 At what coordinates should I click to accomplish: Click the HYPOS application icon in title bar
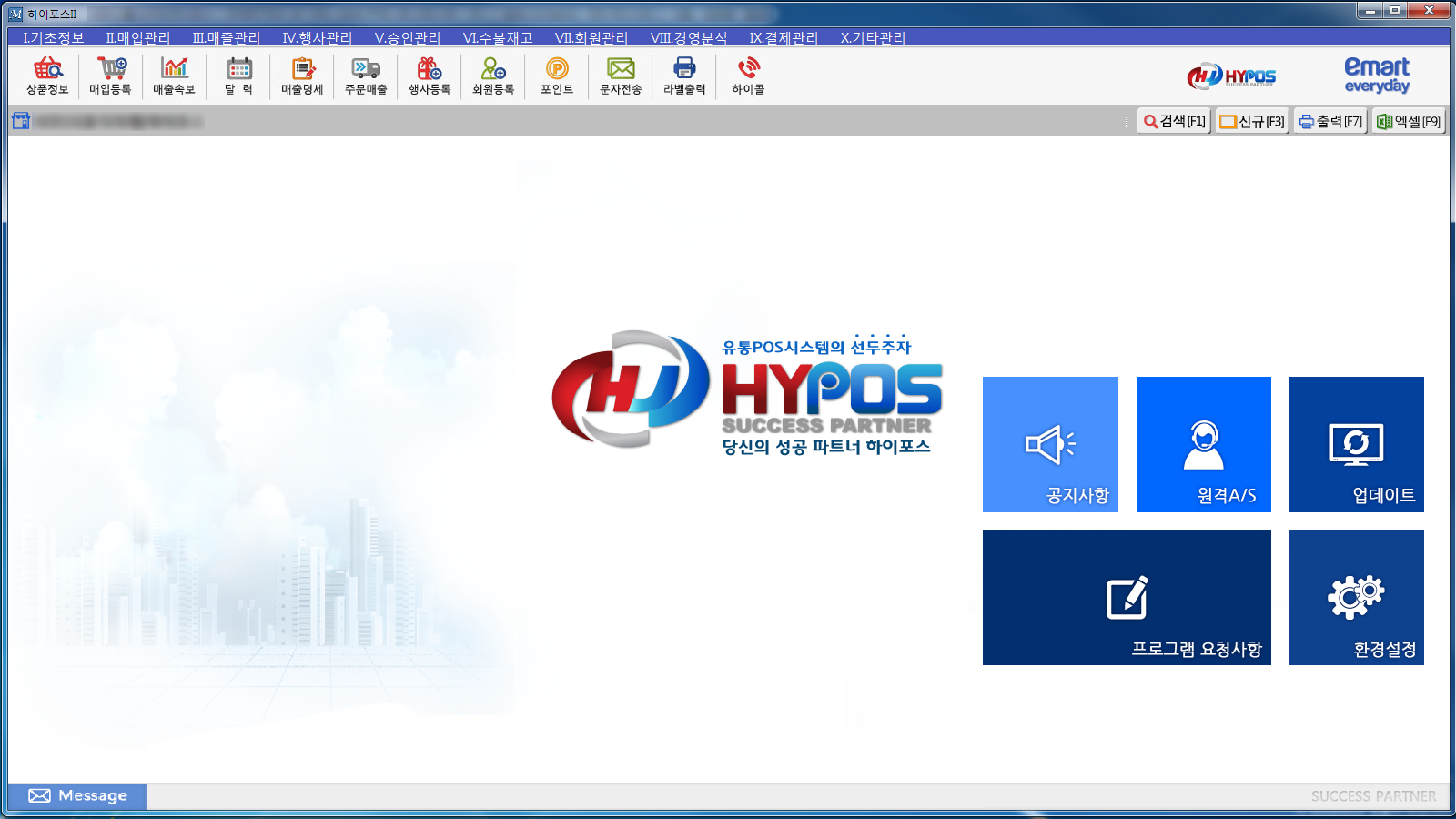(x=15, y=14)
